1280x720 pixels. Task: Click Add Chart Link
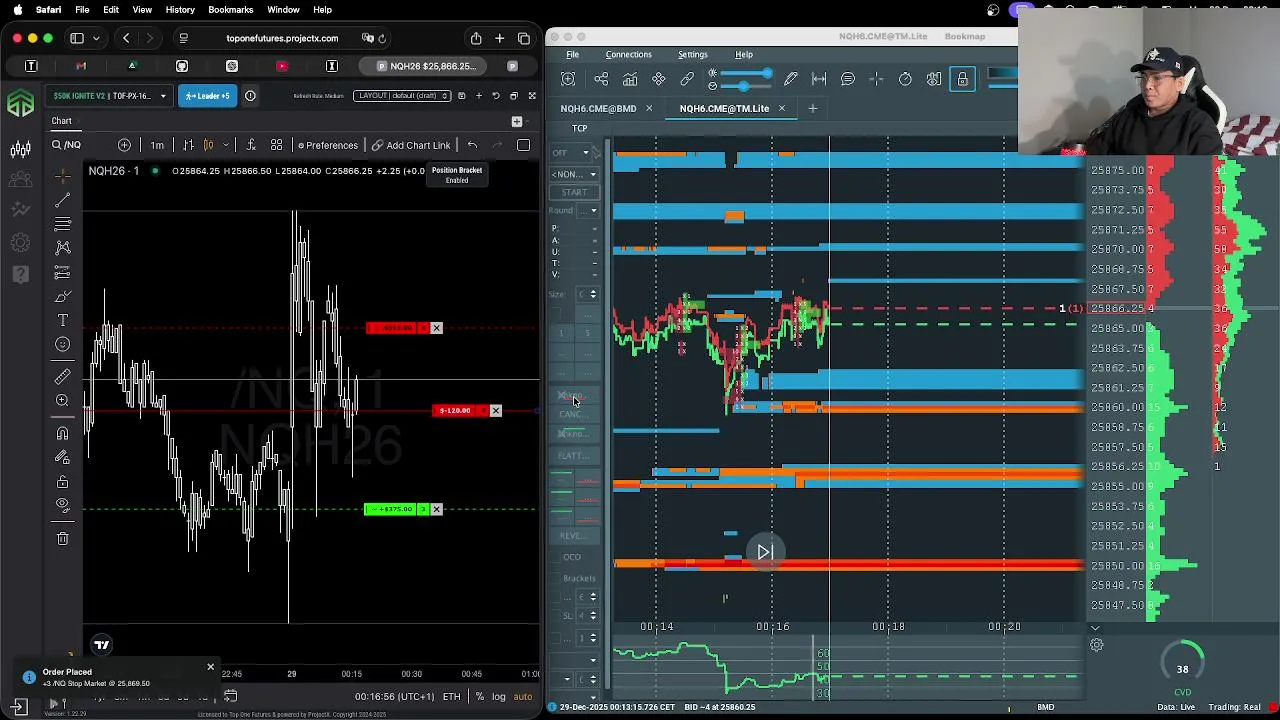click(411, 145)
